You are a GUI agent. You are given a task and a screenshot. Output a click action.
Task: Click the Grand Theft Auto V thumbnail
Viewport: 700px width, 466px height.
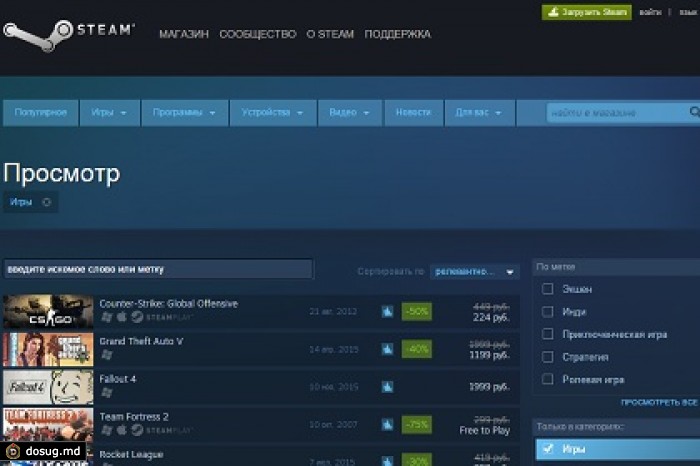(48, 350)
